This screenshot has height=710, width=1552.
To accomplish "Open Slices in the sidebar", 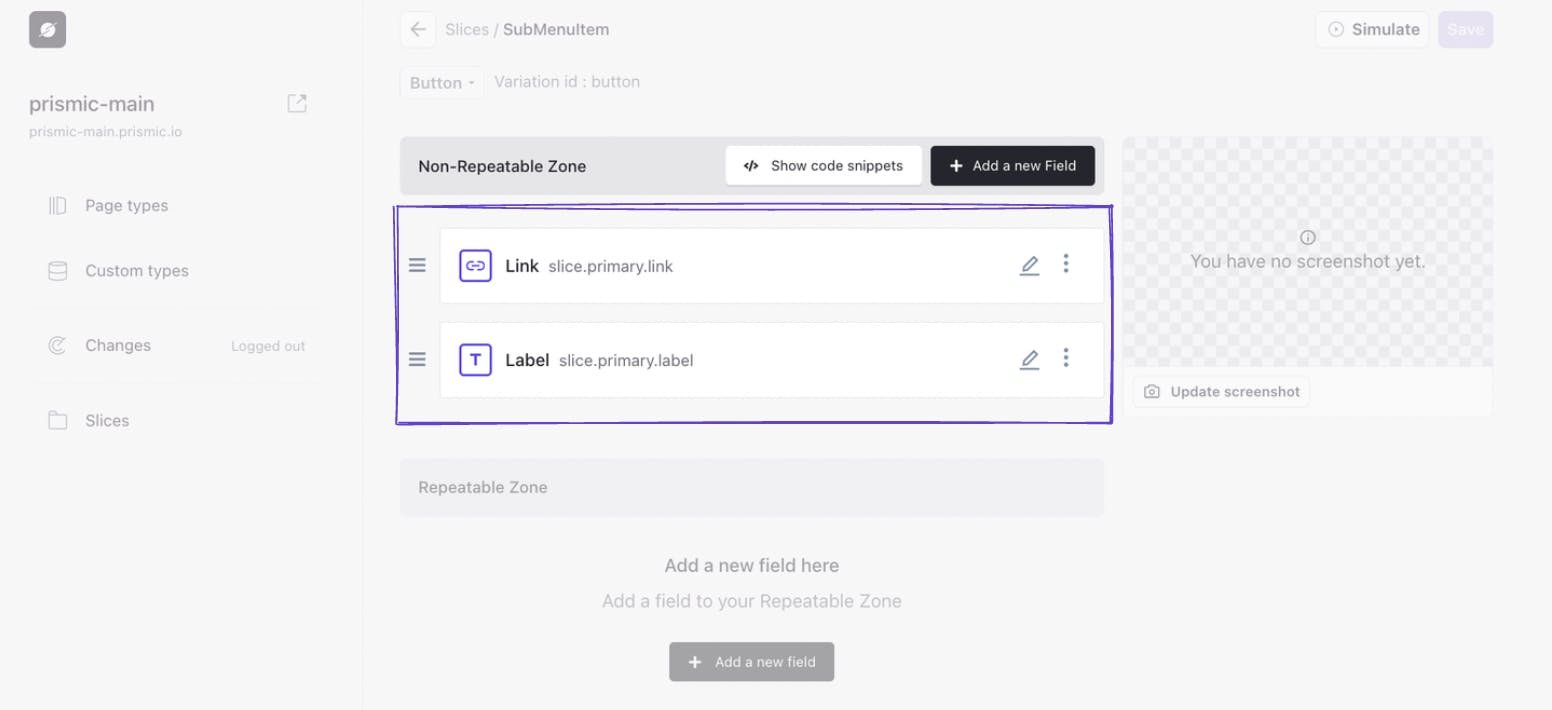I will (x=106, y=421).
